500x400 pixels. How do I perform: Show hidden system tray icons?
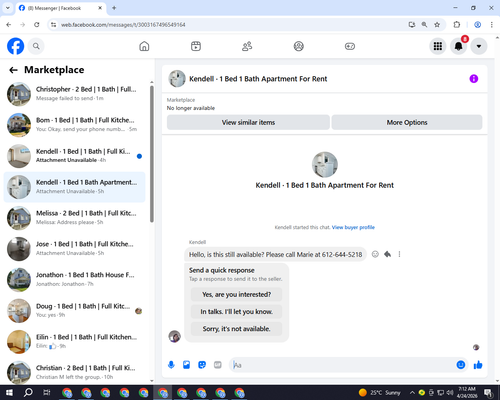(412, 393)
